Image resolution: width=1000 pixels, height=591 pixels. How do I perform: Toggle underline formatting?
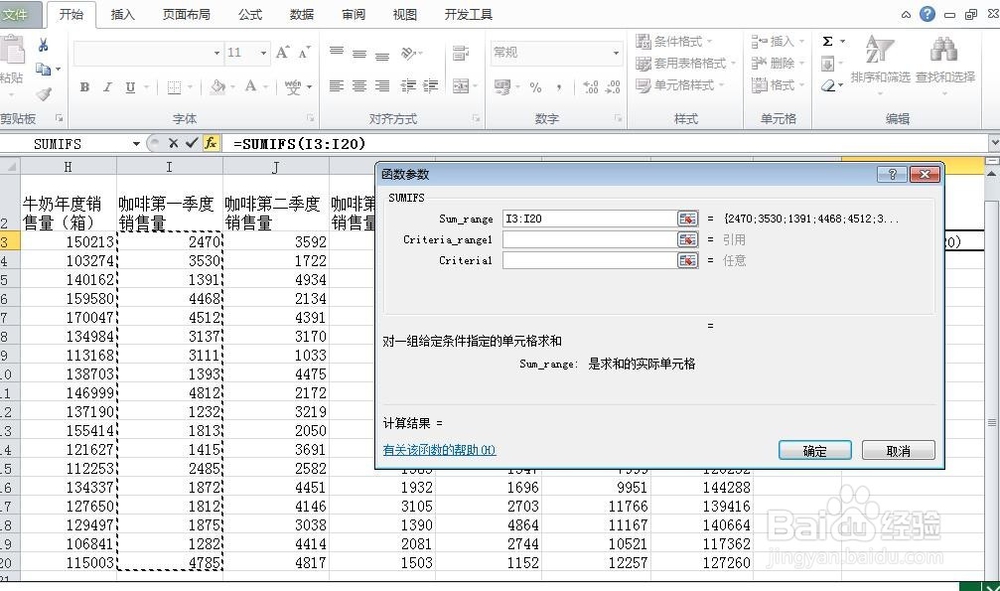(128, 87)
